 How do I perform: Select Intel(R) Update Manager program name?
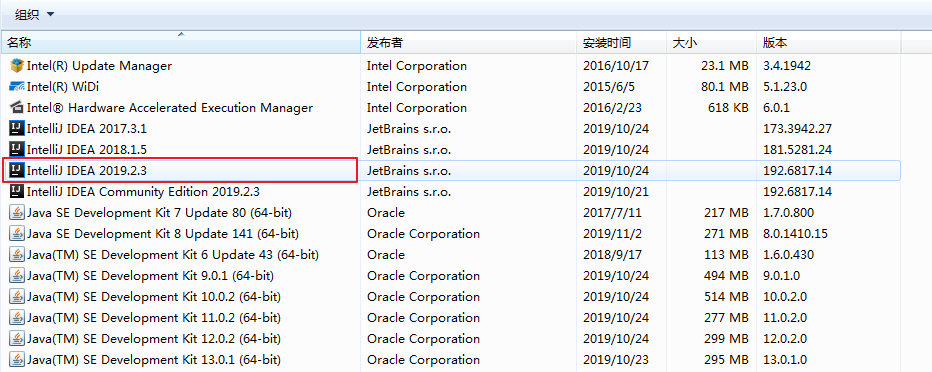[x=99, y=66]
